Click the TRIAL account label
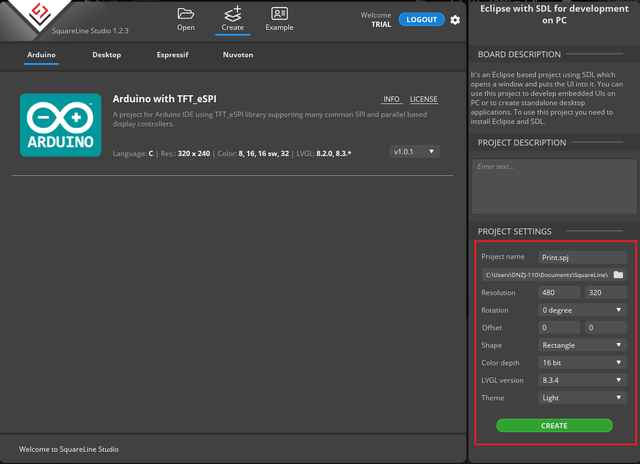The image size is (640, 464). 381,24
